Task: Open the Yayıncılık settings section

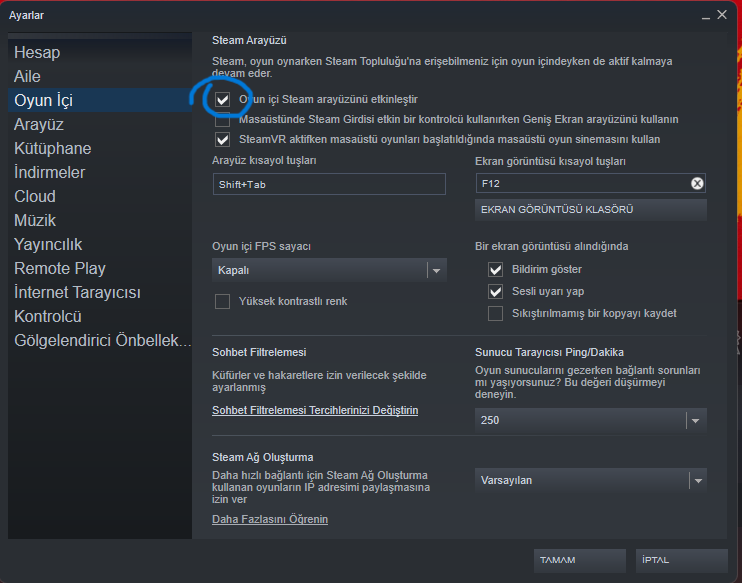Action: 100,245
